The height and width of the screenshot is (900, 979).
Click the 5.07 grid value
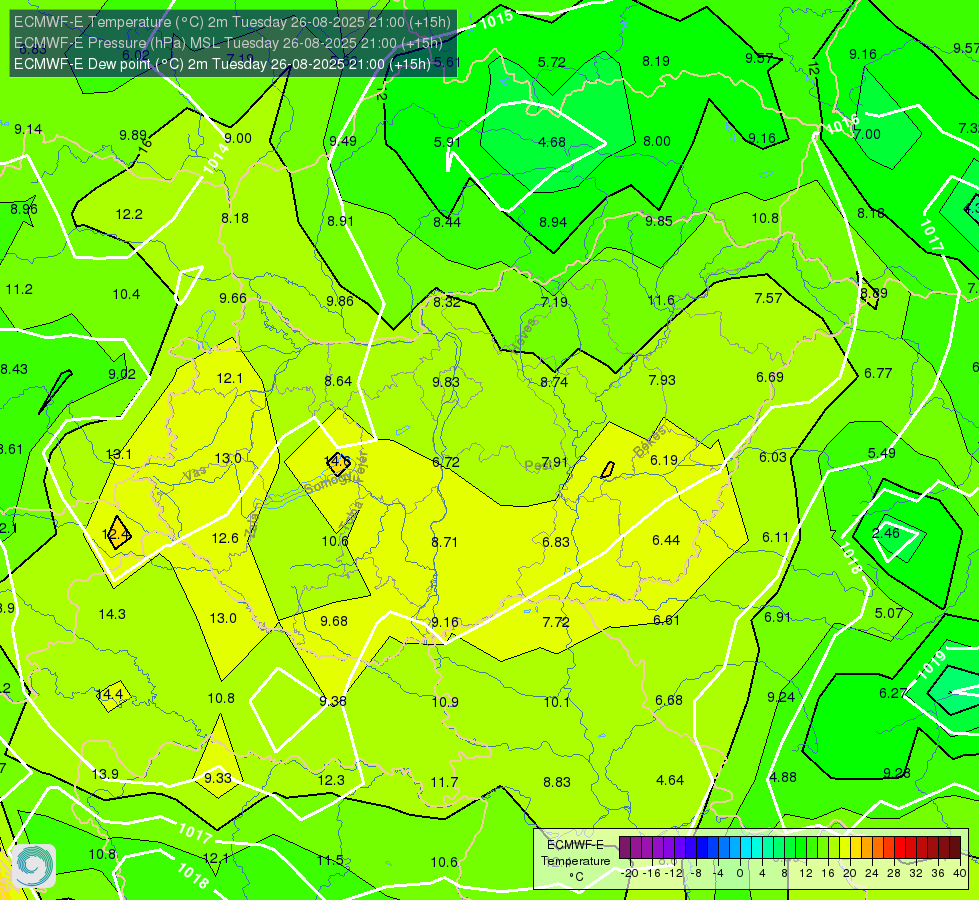tap(888, 613)
